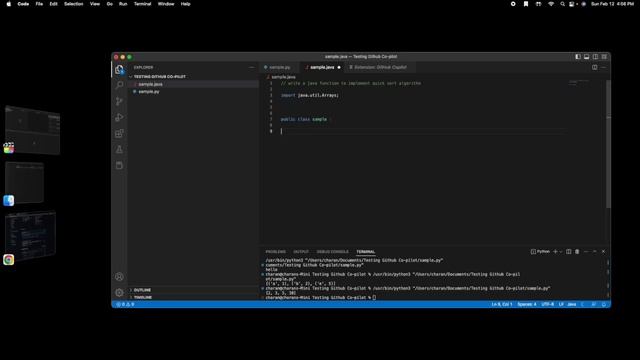Collapse the TESTING GITHUB CO-PILOT folder
Viewport: 640px width, 360px height.
(x=160, y=77)
